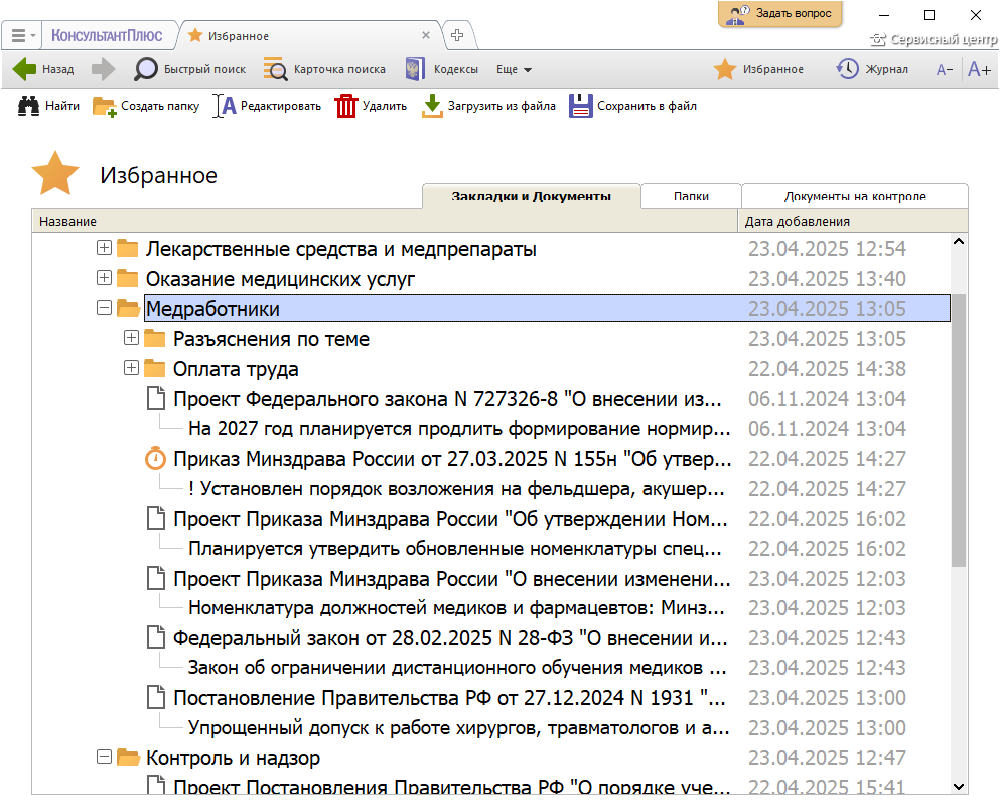Switch to Папки tab
The width and height of the screenshot is (1000, 800).
pos(691,196)
